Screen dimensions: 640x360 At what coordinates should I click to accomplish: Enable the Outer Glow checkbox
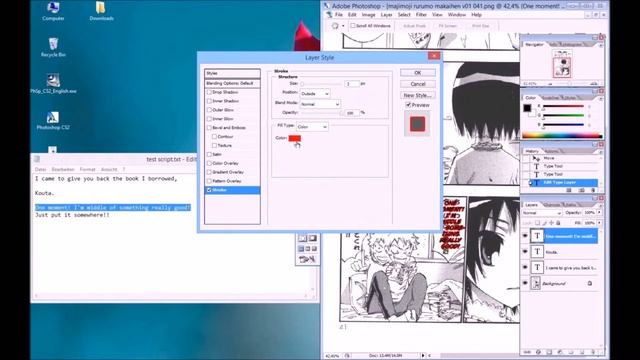(209, 110)
